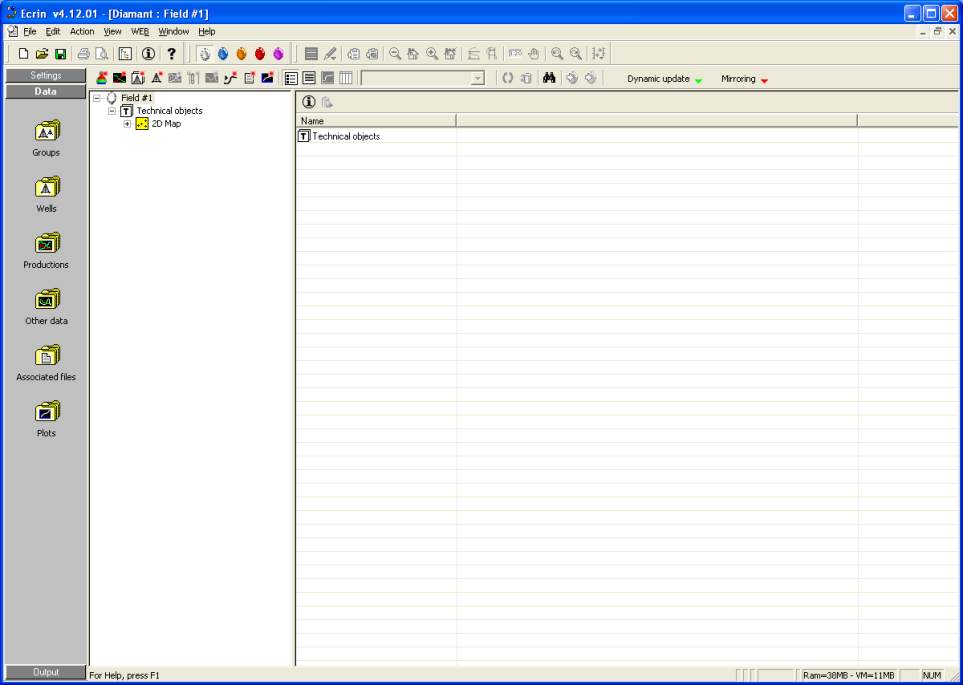Viewport: 963px width, 685px height.
Task: Open the Wells data folder icon
Action: 46,187
